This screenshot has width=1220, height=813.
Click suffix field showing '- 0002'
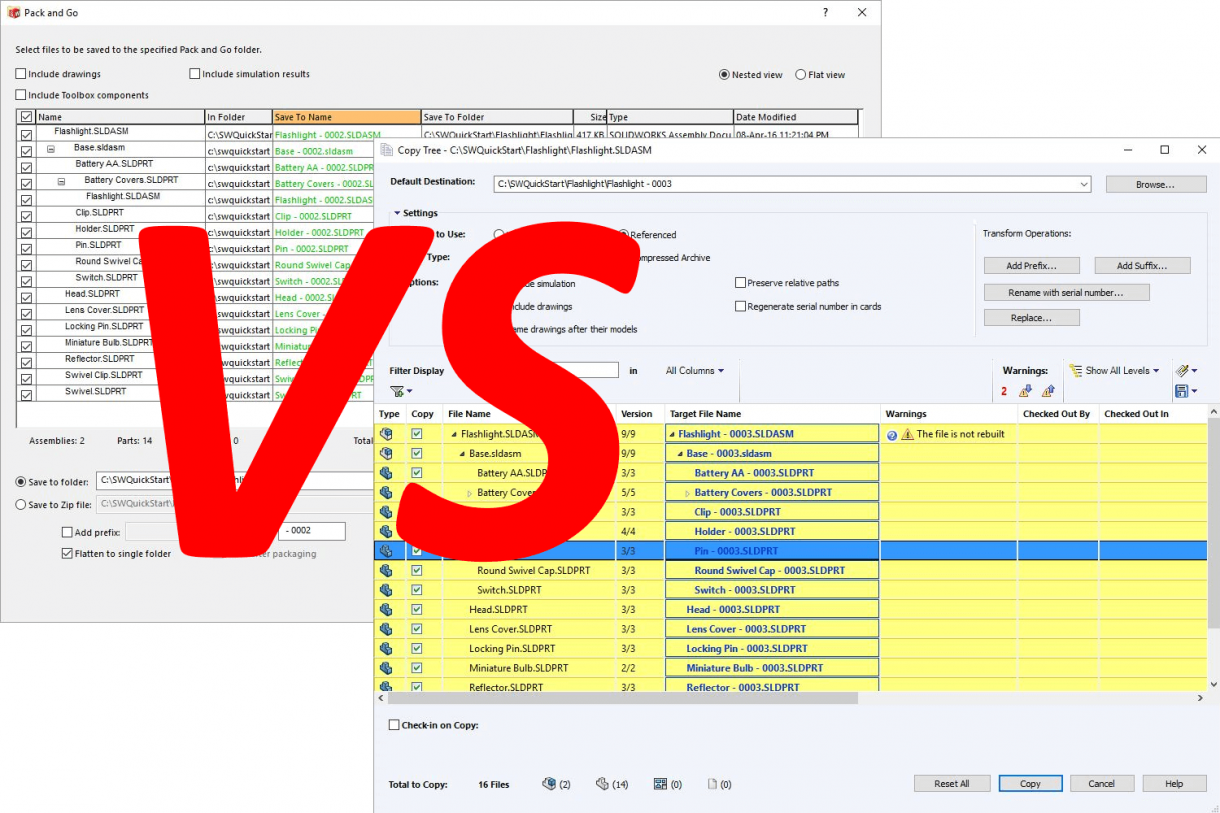[312, 531]
